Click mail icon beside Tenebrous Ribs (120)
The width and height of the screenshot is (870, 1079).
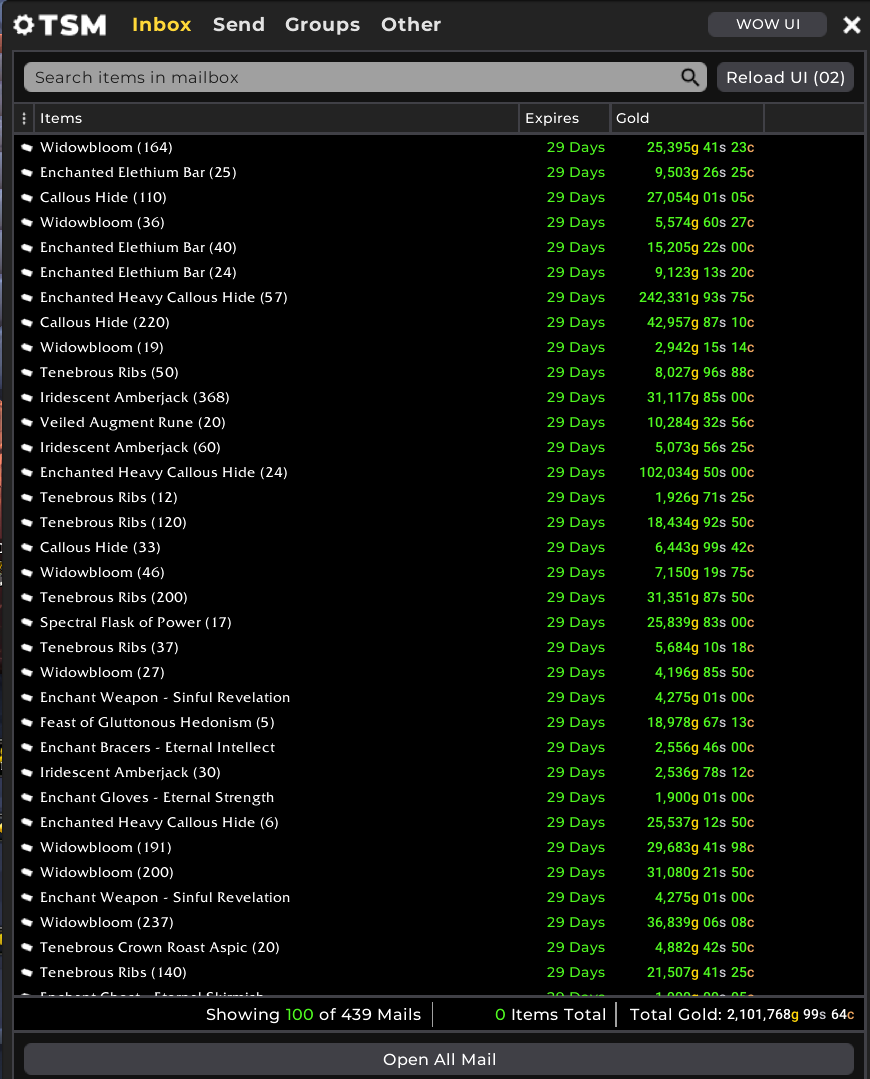pyautogui.click(x=27, y=522)
